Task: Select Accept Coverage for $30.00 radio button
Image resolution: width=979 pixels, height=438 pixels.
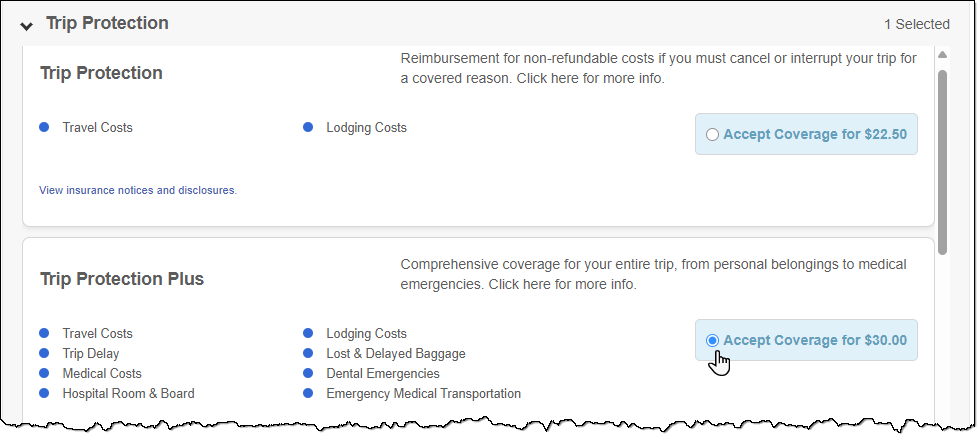Action: 712,340
